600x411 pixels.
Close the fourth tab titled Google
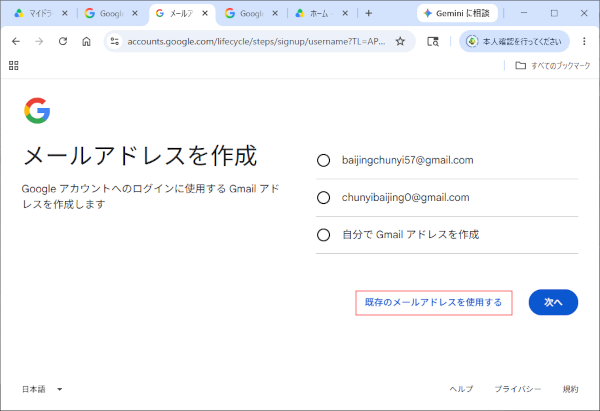coord(275,13)
